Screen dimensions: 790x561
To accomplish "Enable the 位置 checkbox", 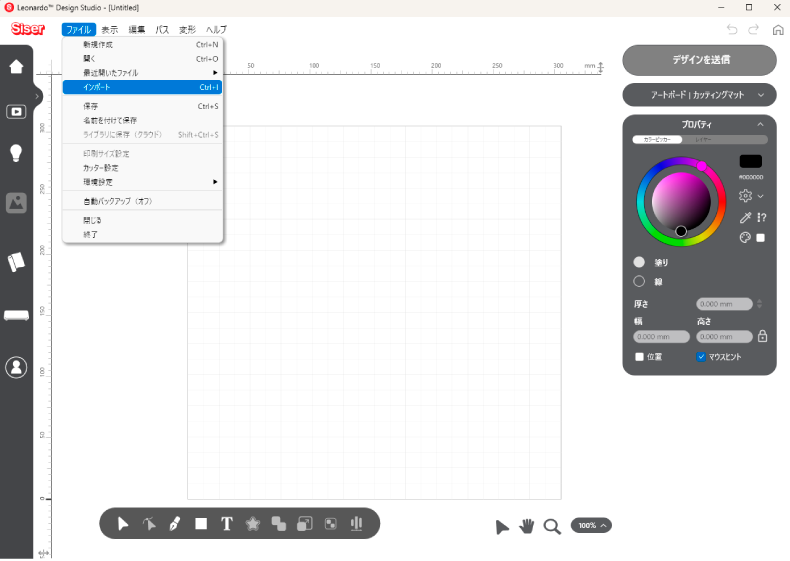I will 639,357.
